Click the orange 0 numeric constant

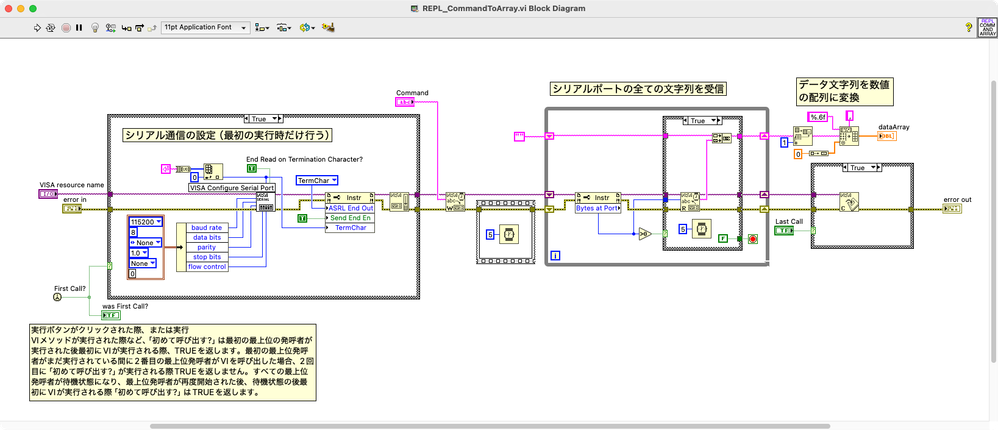pos(798,155)
